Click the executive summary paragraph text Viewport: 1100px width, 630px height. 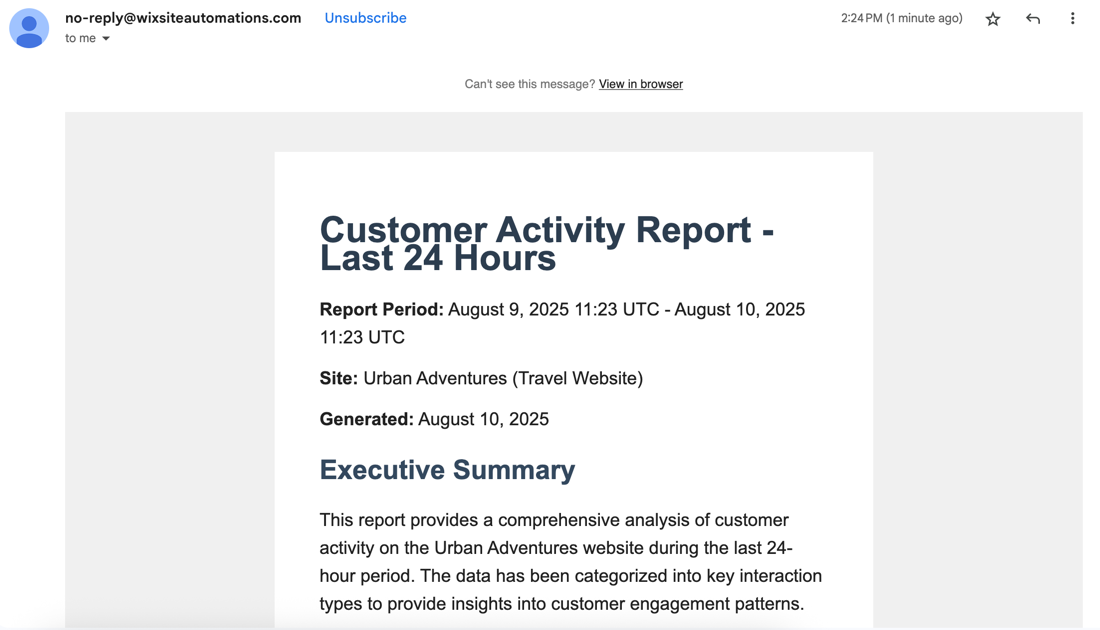pos(570,562)
